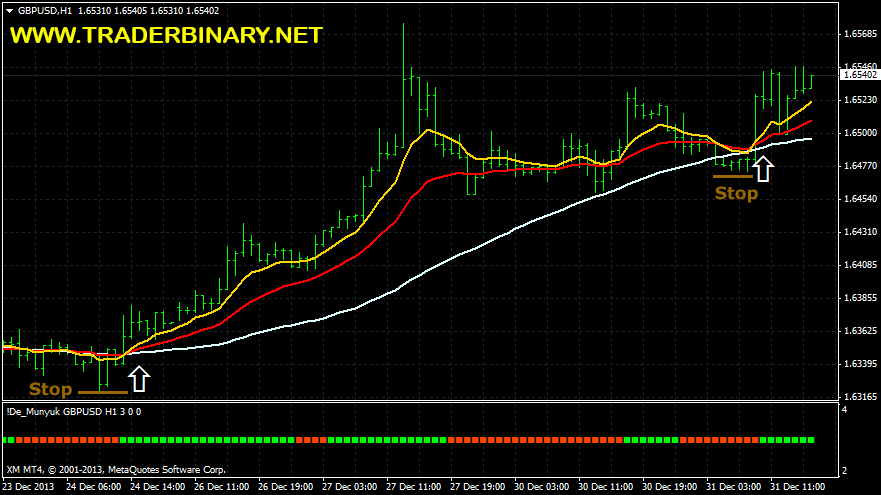Click the indicator scale value 2
Screen dimensions: 881x495
tap(844, 471)
